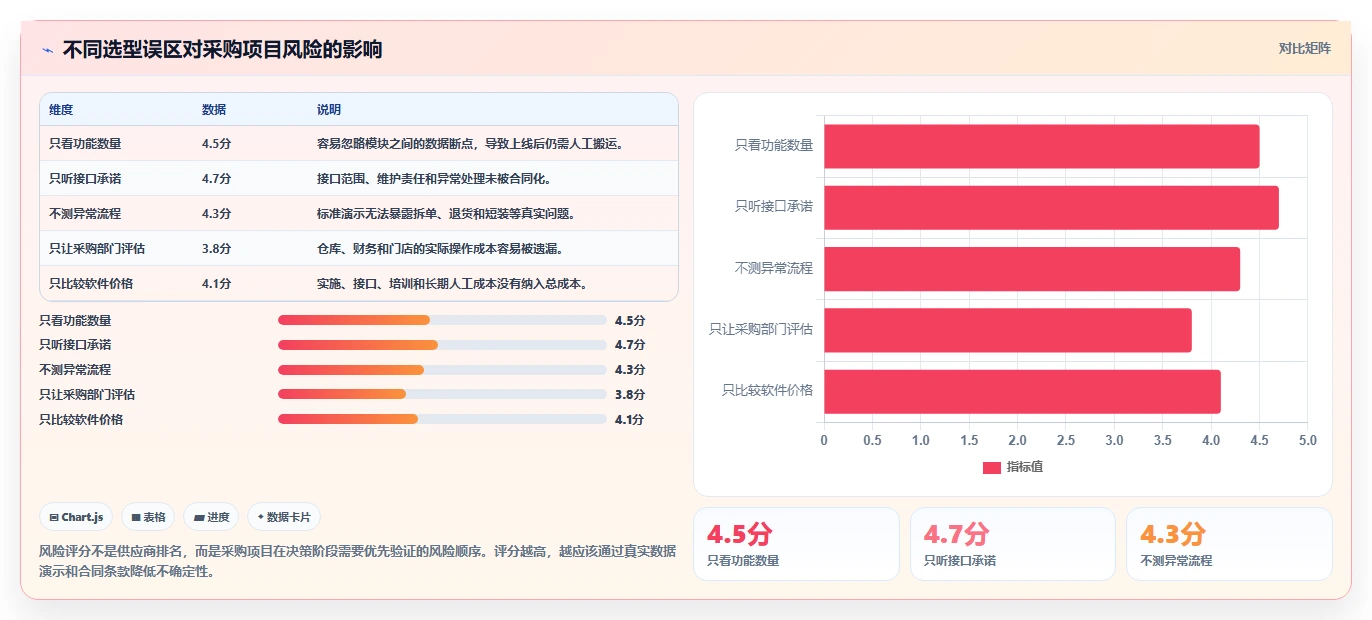This screenshot has height=620, width=1372.
Task: Click the description starting 标准演示无法暴露
Action: tap(446, 214)
